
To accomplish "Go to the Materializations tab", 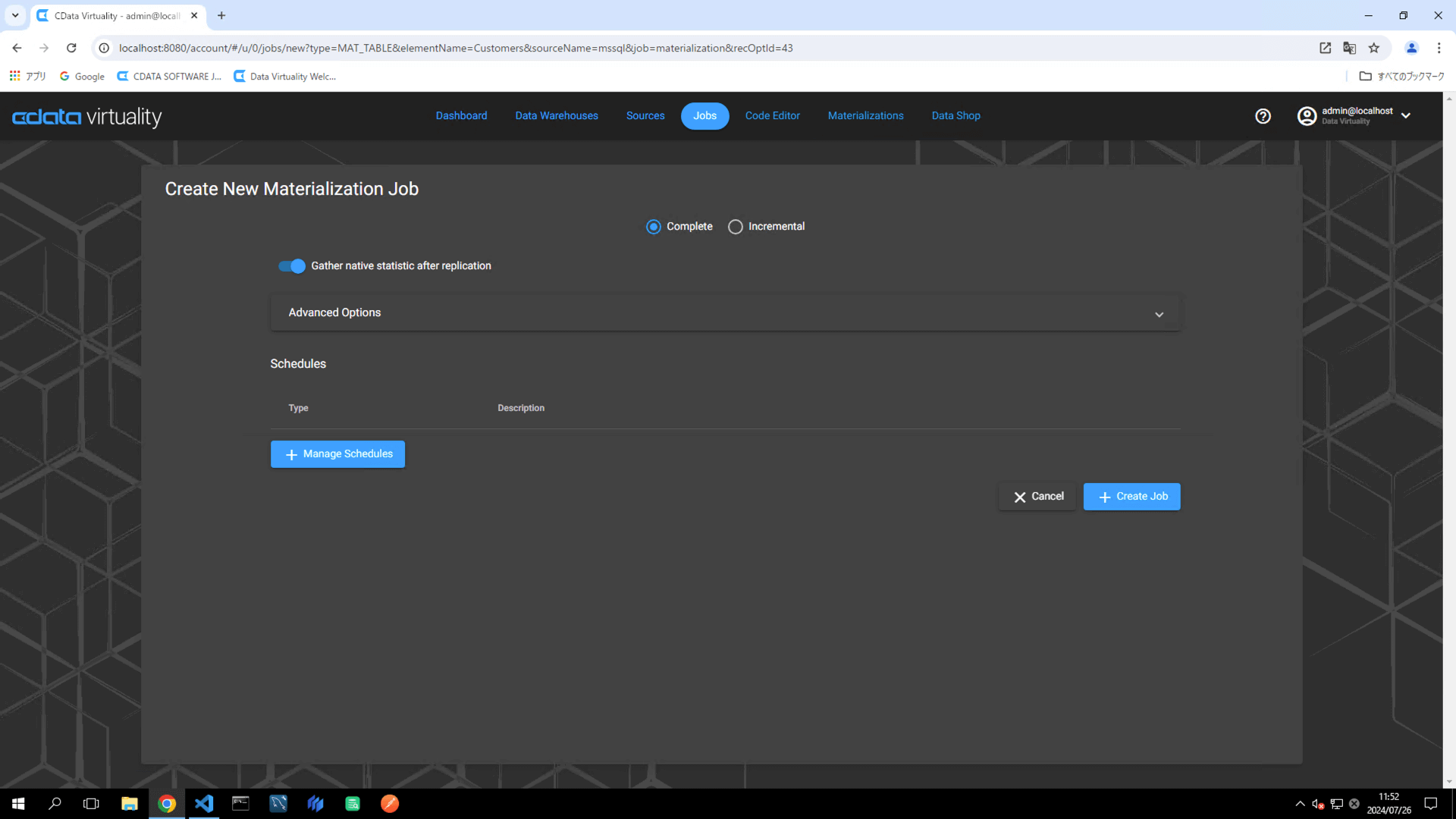I will tap(865, 116).
